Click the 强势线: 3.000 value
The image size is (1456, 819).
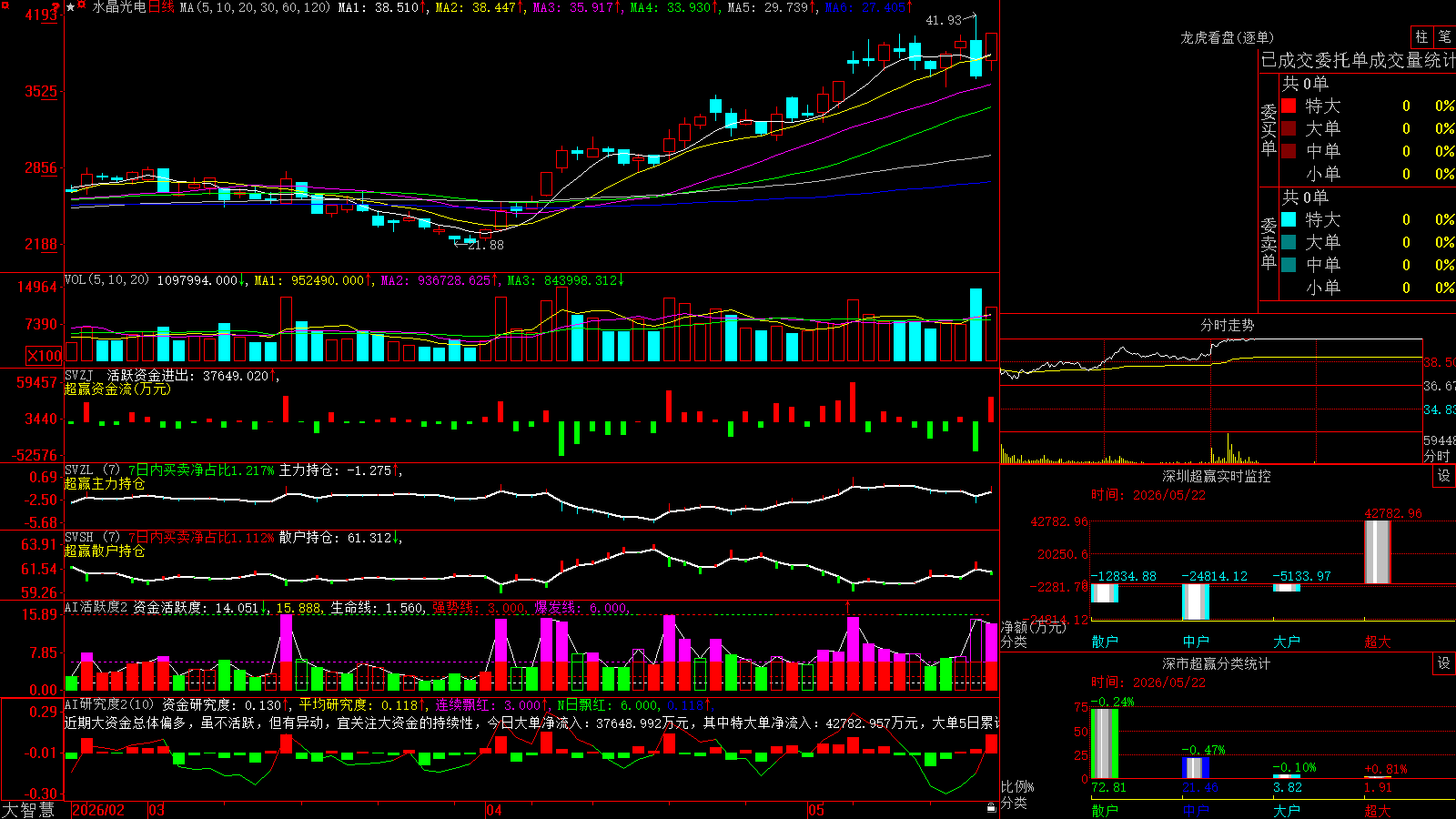click(x=479, y=608)
